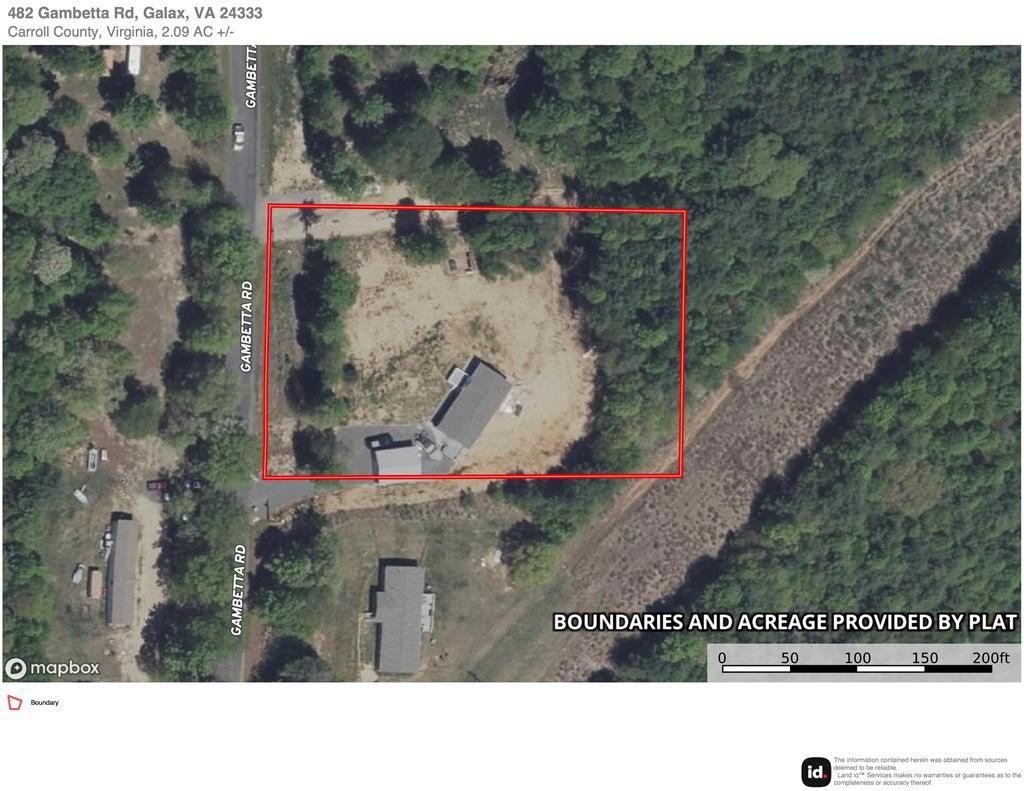Click the Land id logo badge
The image size is (1024, 791).
(x=816, y=772)
